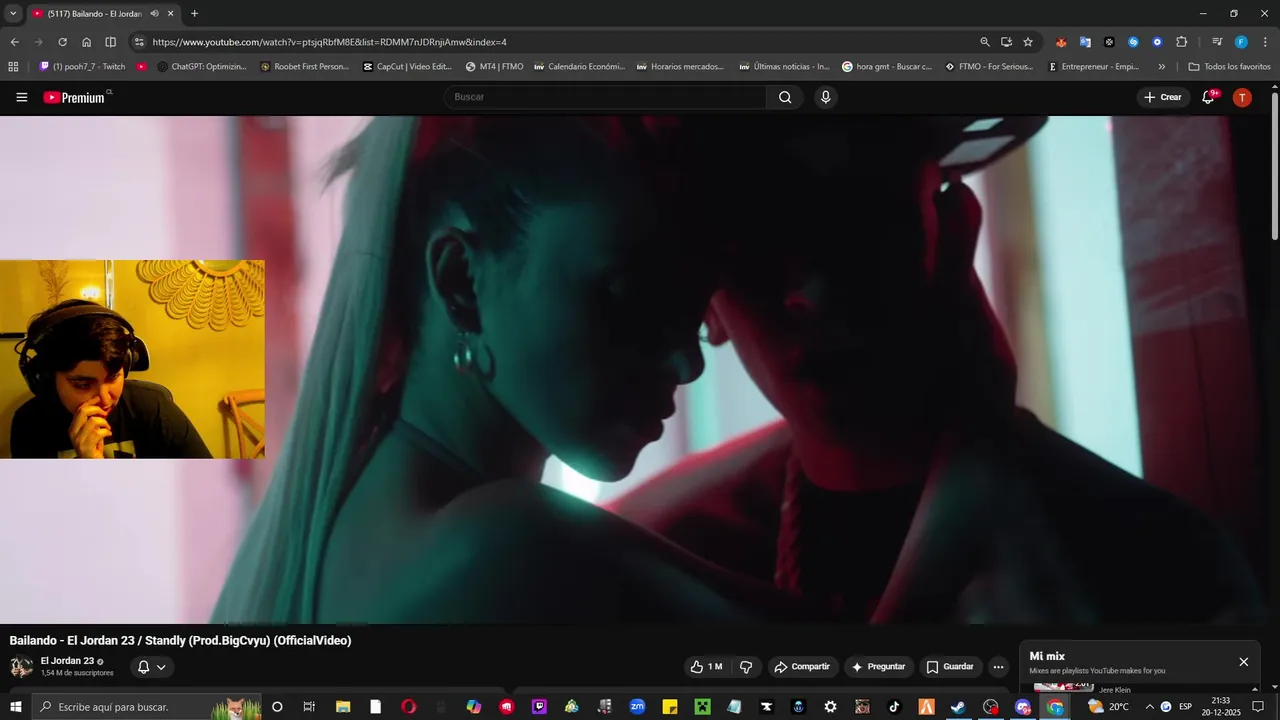Open the MT4 | FTMO bookmark
This screenshot has width=1280, height=720.
pos(494,67)
